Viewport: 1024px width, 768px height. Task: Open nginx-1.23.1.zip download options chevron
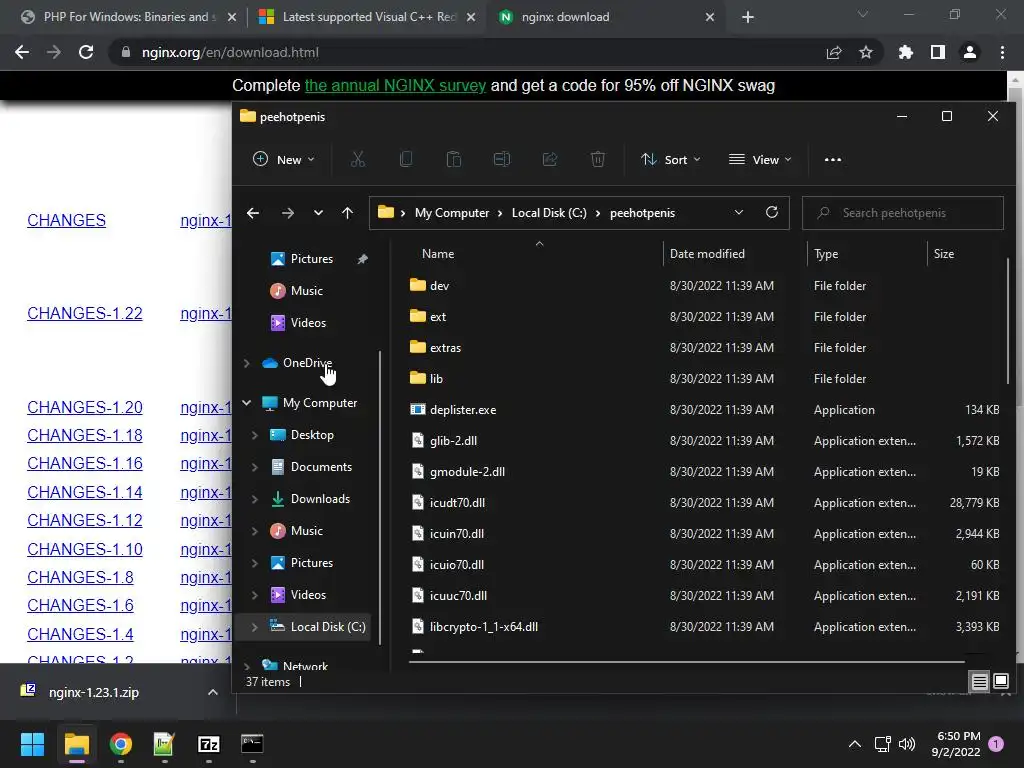click(213, 692)
